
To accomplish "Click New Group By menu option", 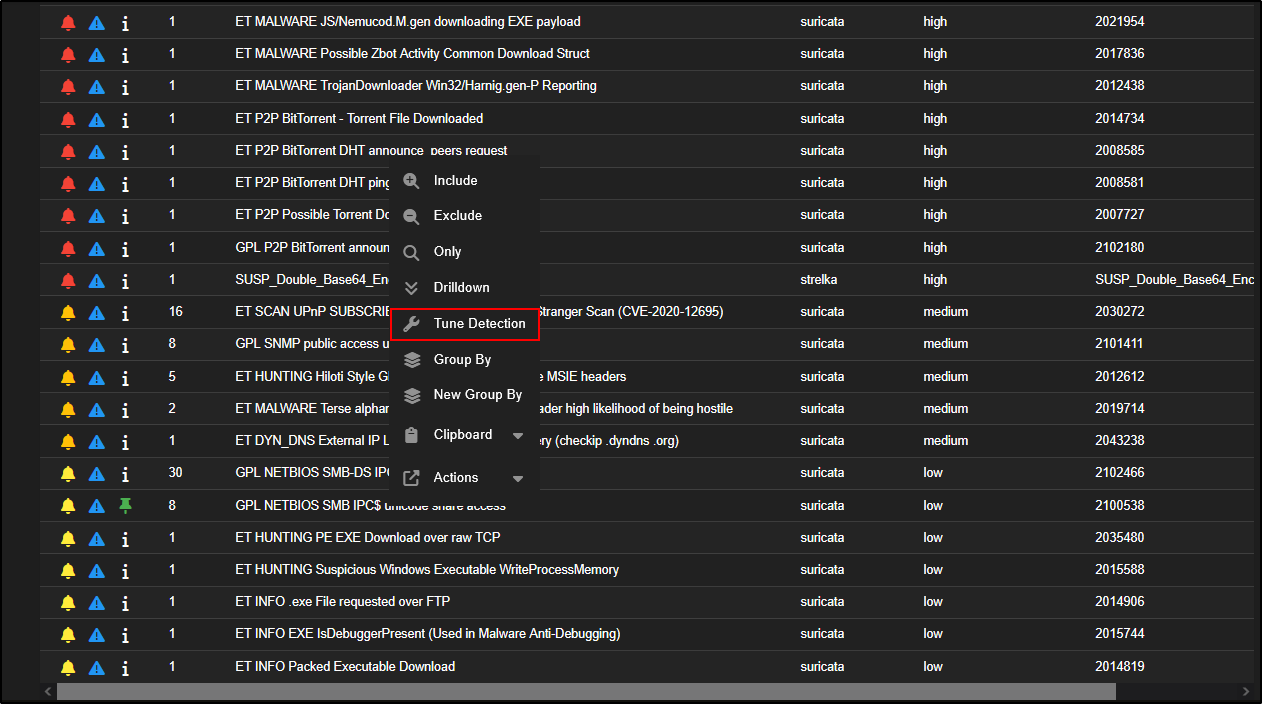I will click(x=477, y=395).
